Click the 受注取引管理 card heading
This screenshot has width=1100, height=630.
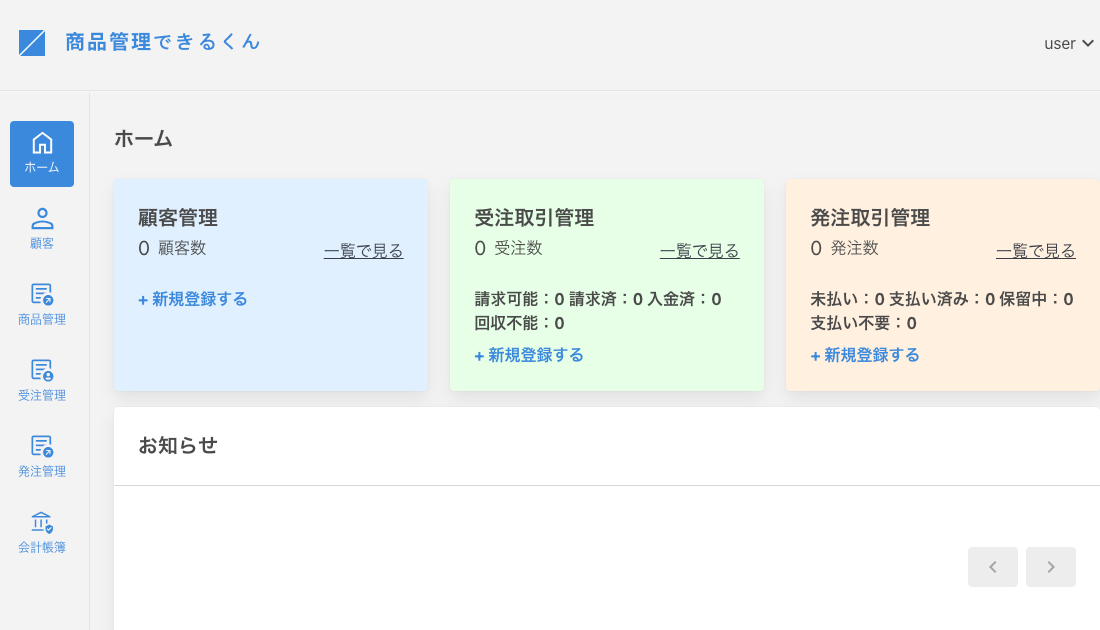pyautogui.click(x=534, y=218)
